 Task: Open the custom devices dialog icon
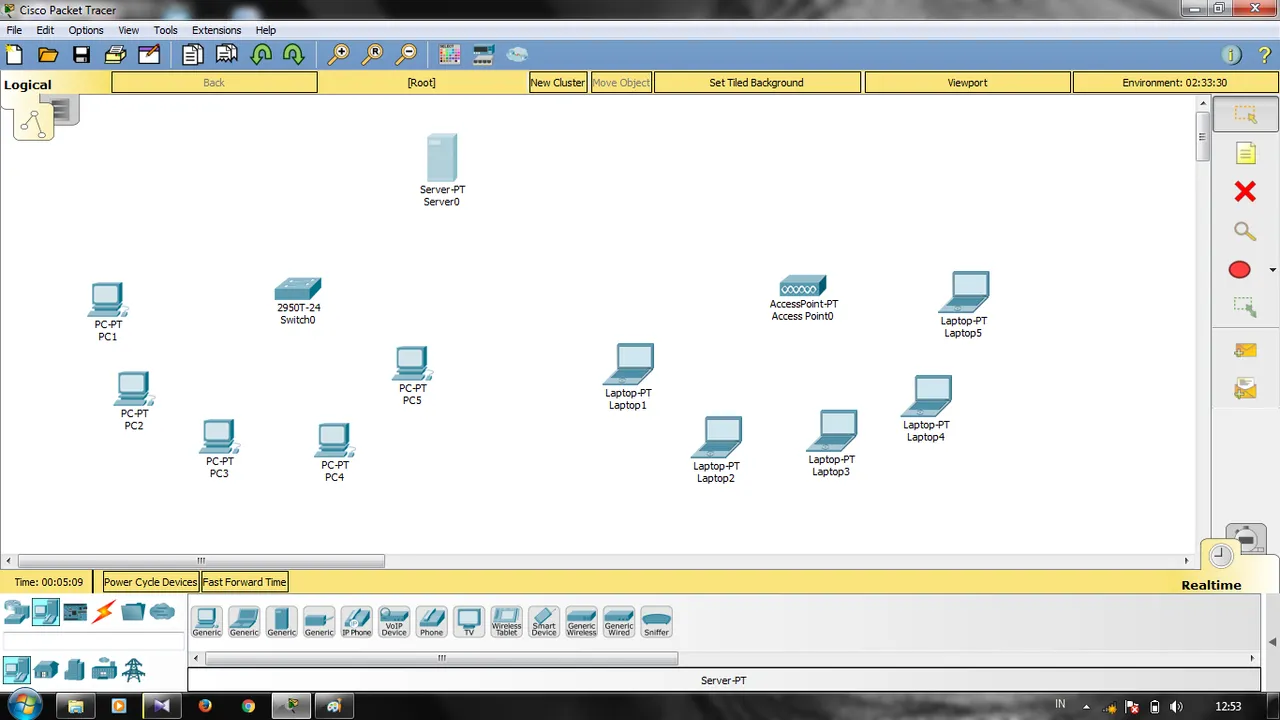(x=483, y=55)
